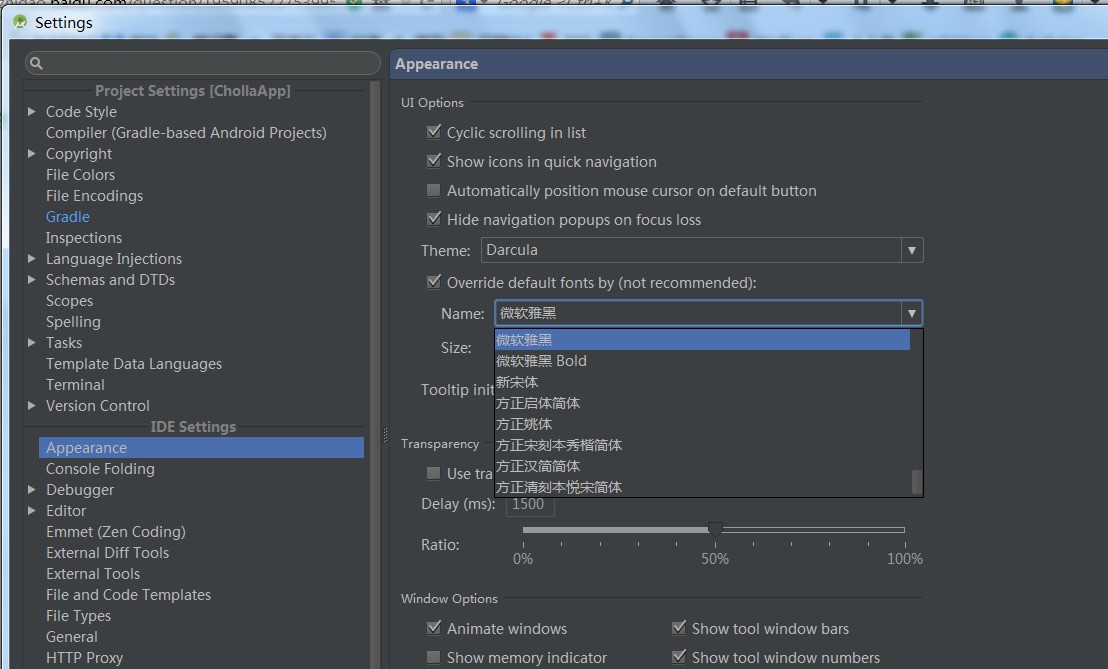The width and height of the screenshot is (1108, 669).
Task: Open the font Name dropdown arrow
Action: tap(911, 313)
